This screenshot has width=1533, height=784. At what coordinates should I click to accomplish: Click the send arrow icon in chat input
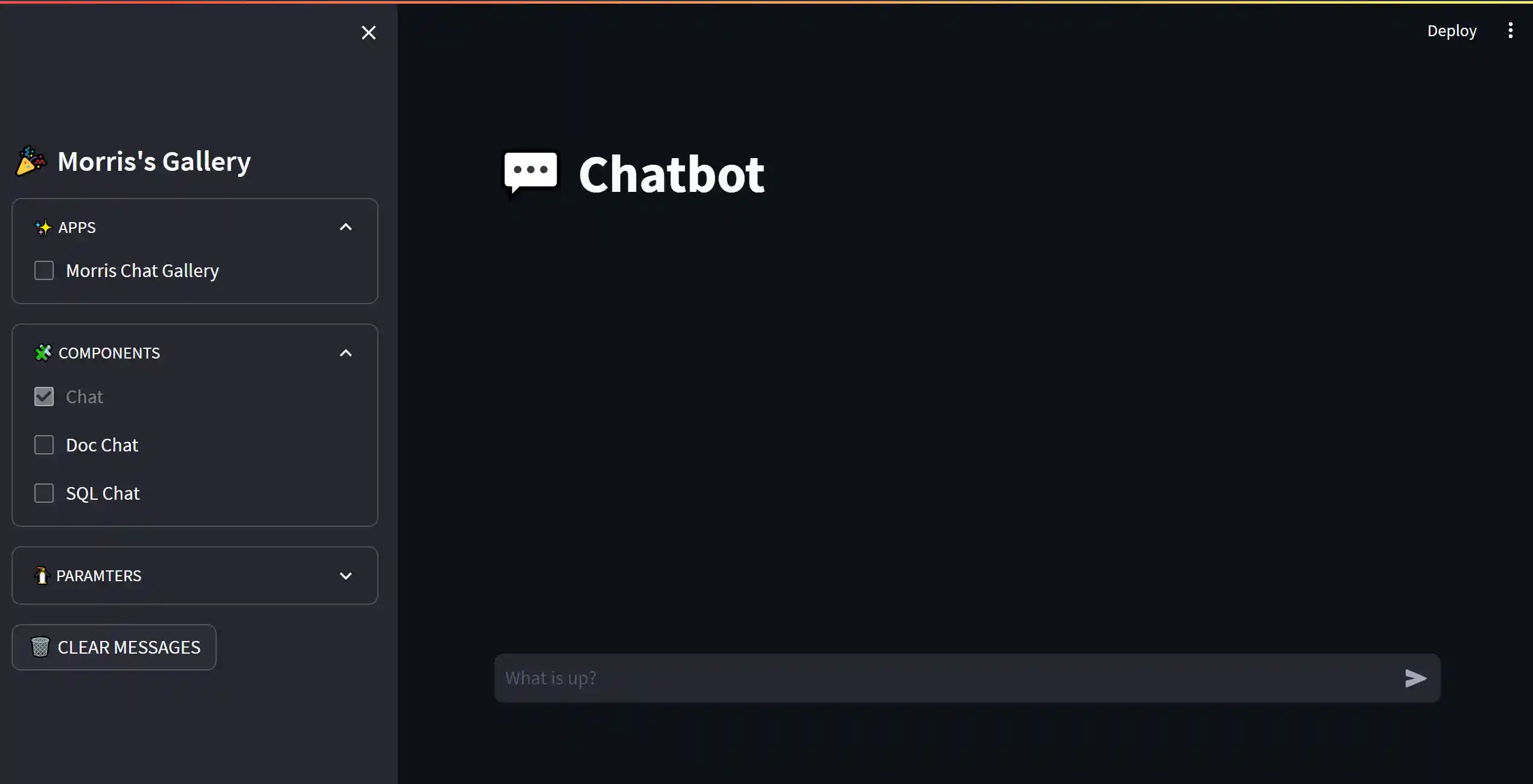[x=1415, y=678]
